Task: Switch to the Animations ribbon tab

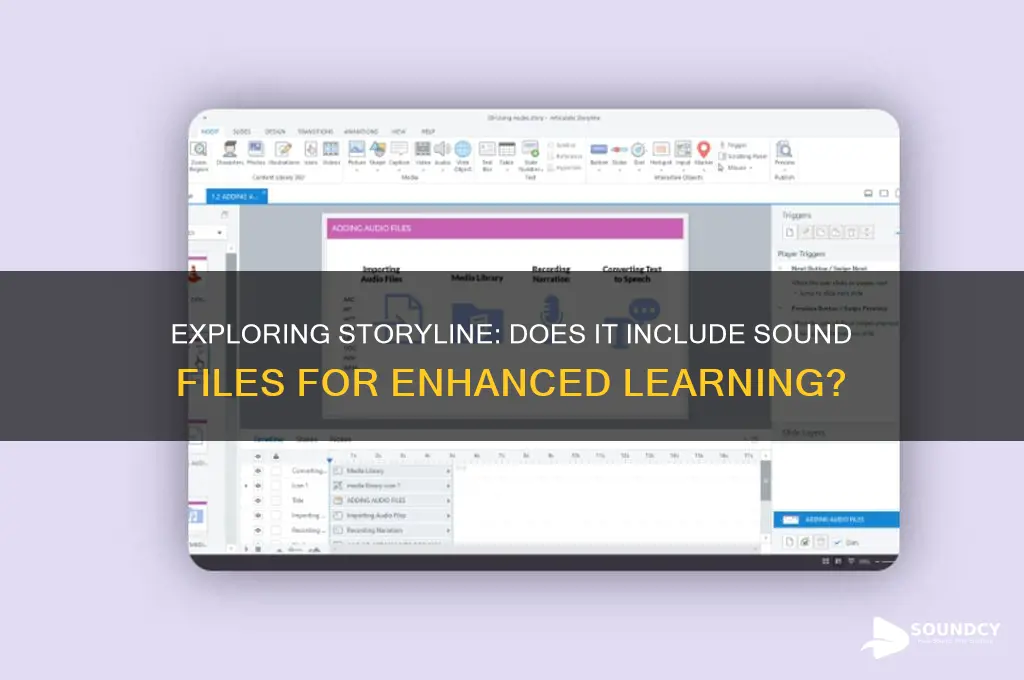Action: (361, 131)
